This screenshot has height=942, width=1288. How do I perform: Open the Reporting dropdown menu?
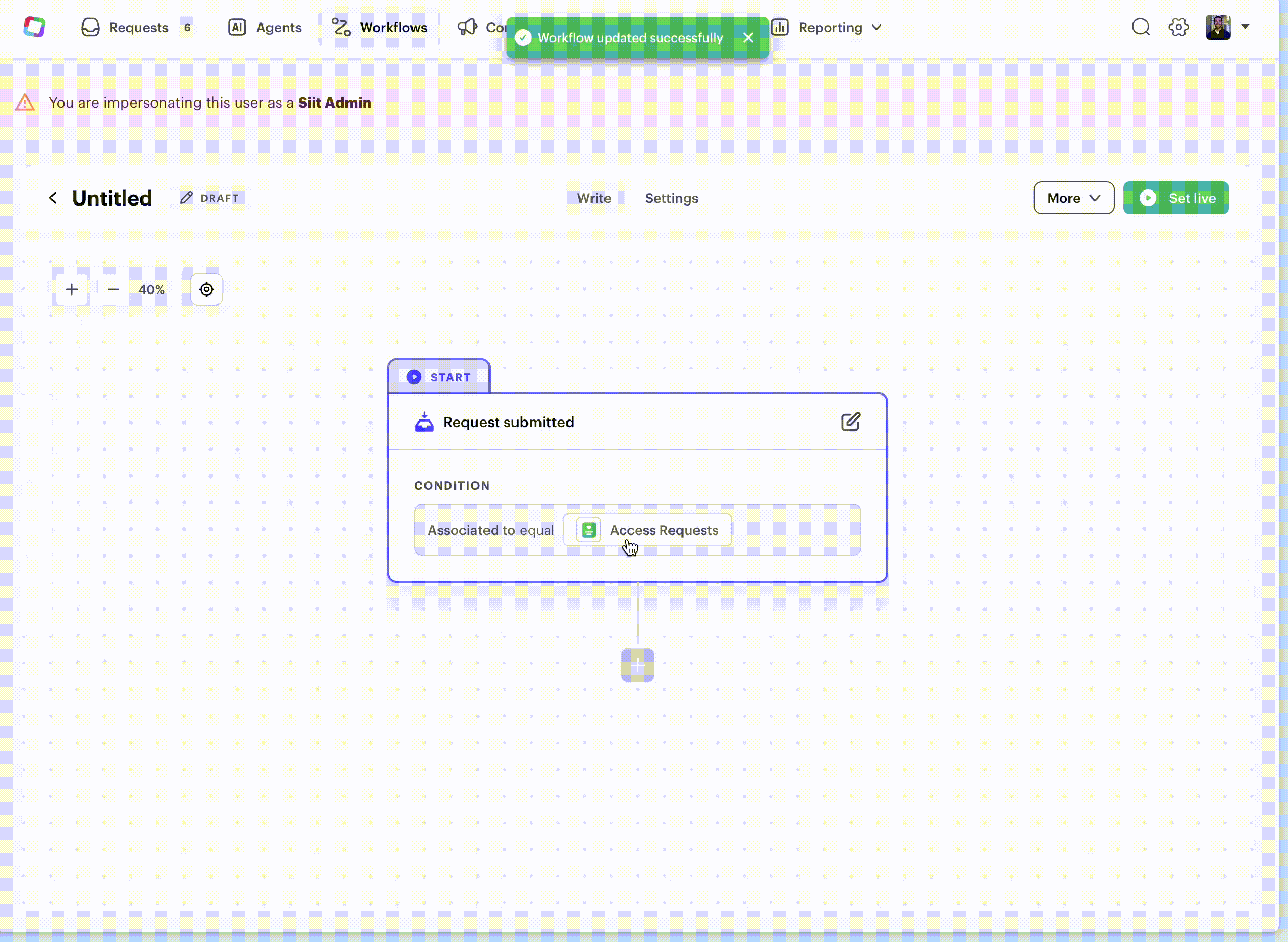[x=827, y=28]
